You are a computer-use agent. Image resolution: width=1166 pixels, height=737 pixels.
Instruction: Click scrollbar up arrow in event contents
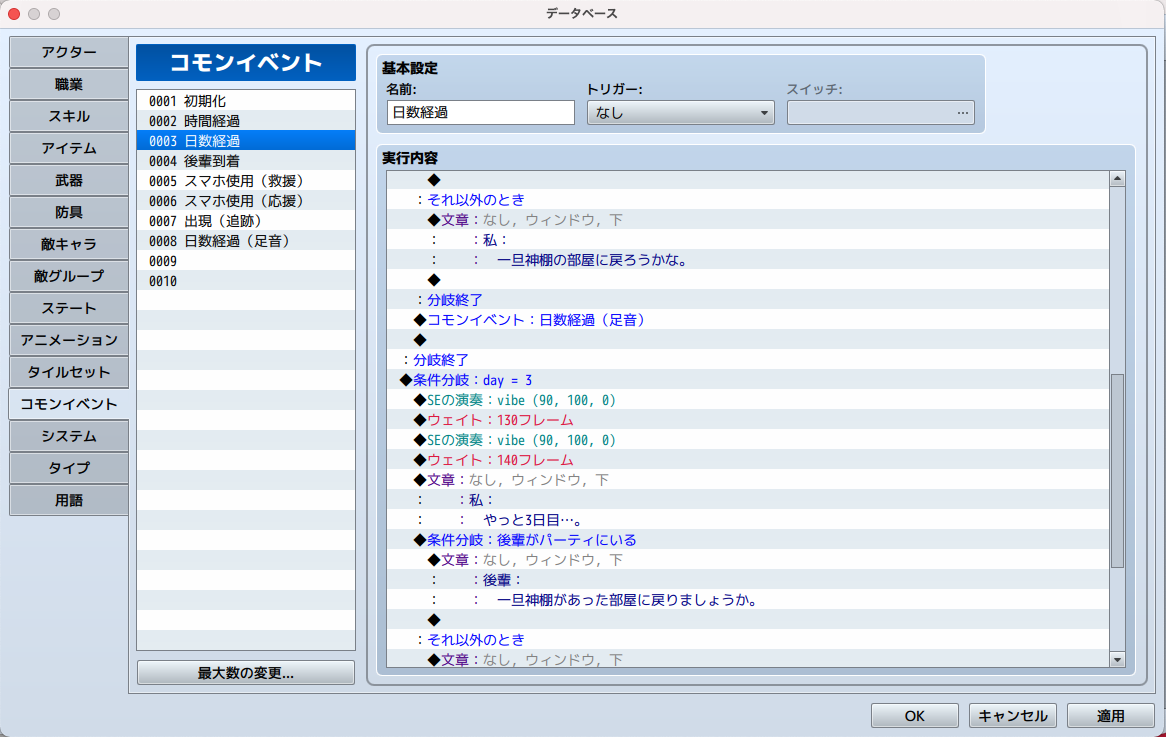pyautogui.click(x=1117, y=179)
